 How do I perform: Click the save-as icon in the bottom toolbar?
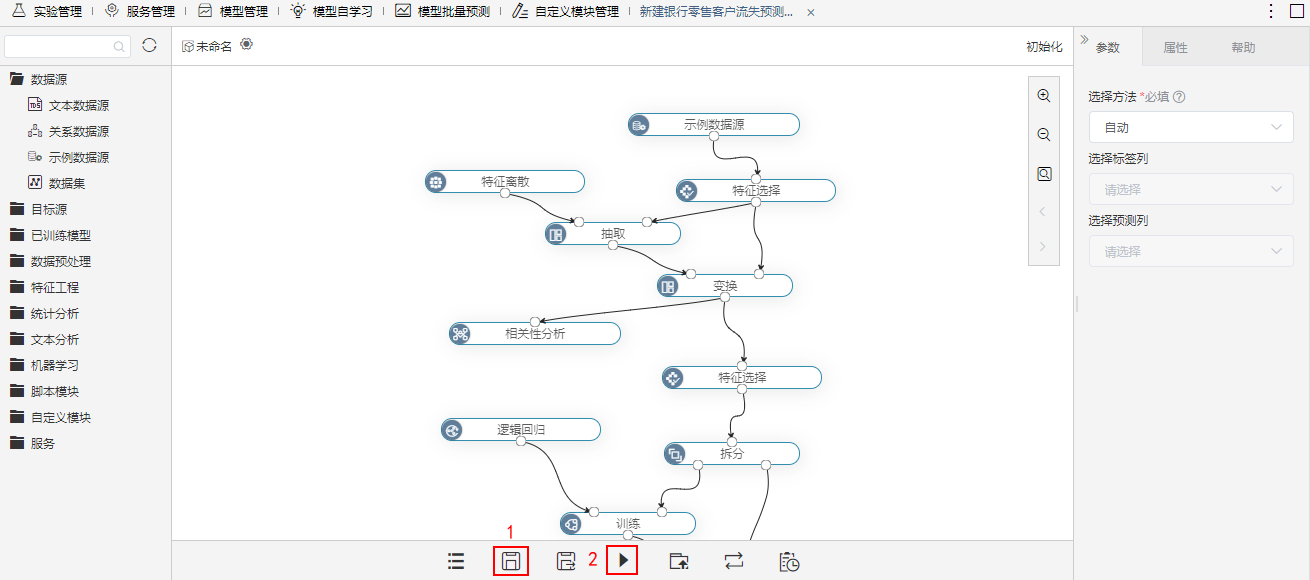click(x=566, y=561)
